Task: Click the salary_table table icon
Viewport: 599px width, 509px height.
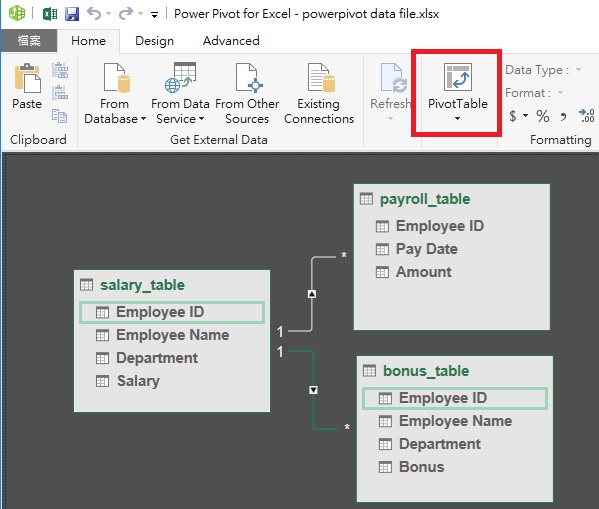Action: (86, 285)
